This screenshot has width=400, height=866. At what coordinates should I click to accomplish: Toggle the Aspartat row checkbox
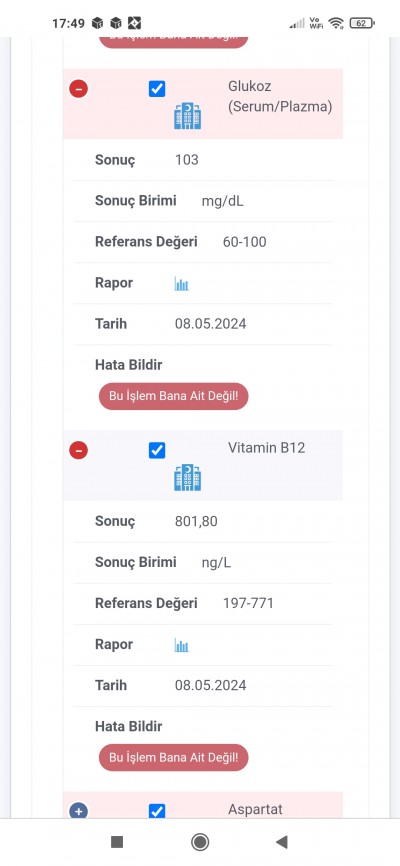point(157,811)
